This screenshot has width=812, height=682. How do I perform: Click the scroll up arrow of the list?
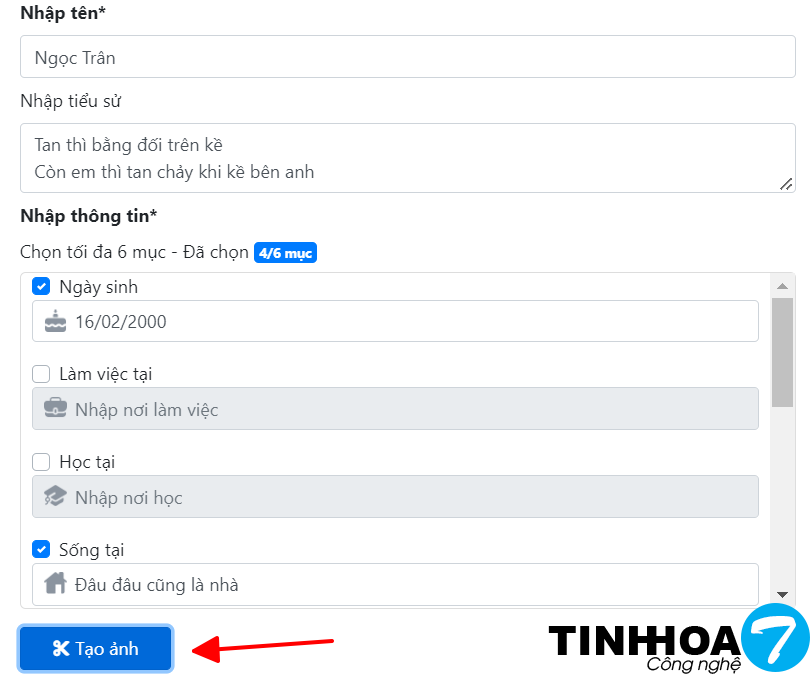pos(782,286)
